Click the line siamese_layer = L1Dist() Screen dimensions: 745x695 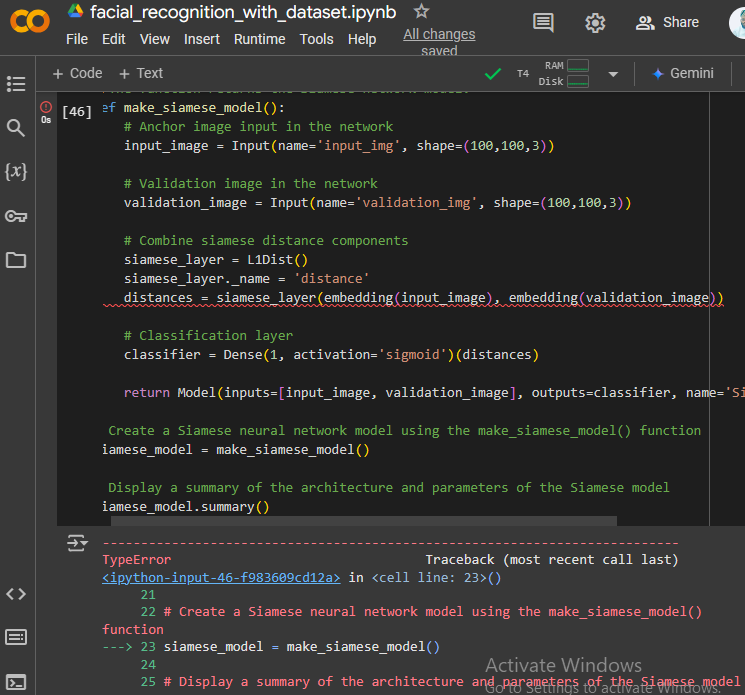coord(216,259)
